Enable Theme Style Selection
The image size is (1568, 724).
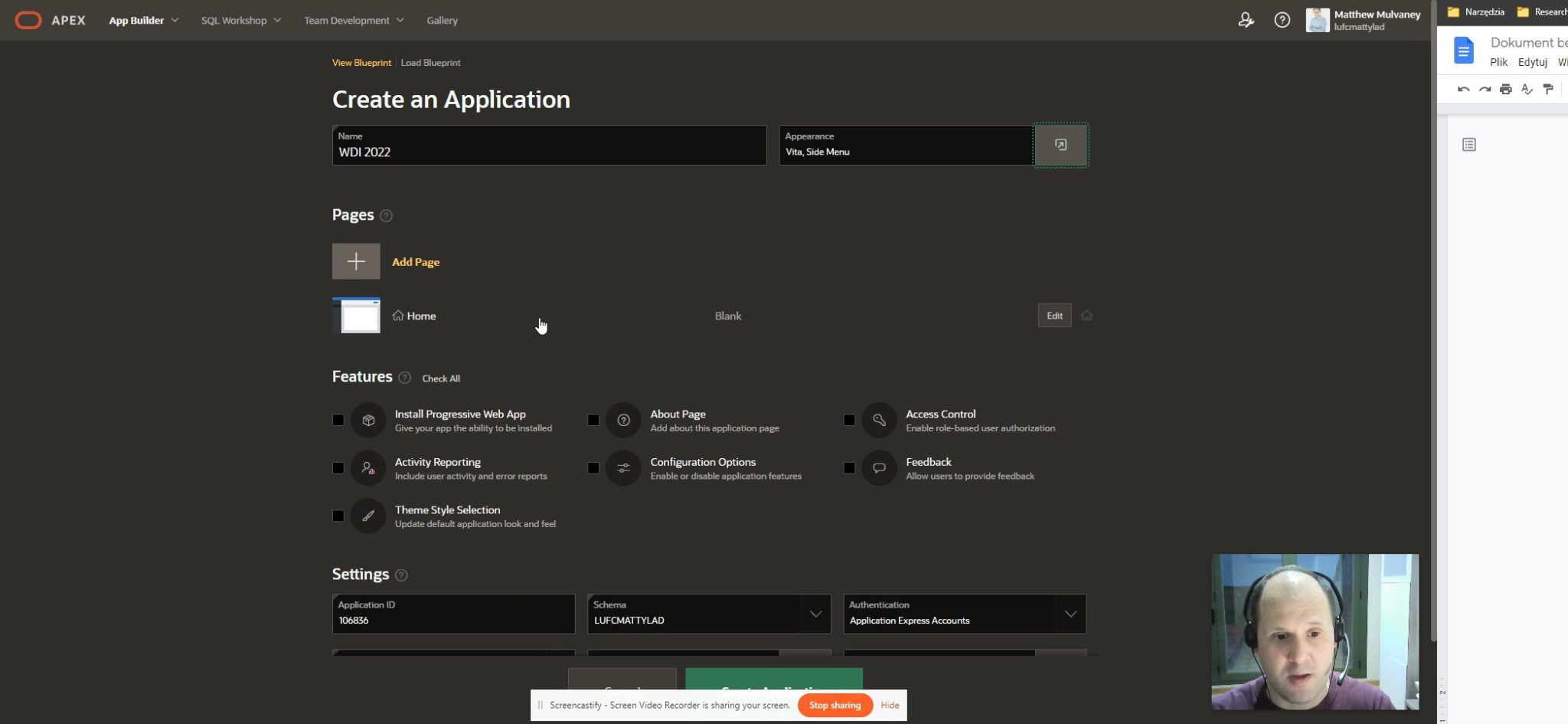click(338, 516)
